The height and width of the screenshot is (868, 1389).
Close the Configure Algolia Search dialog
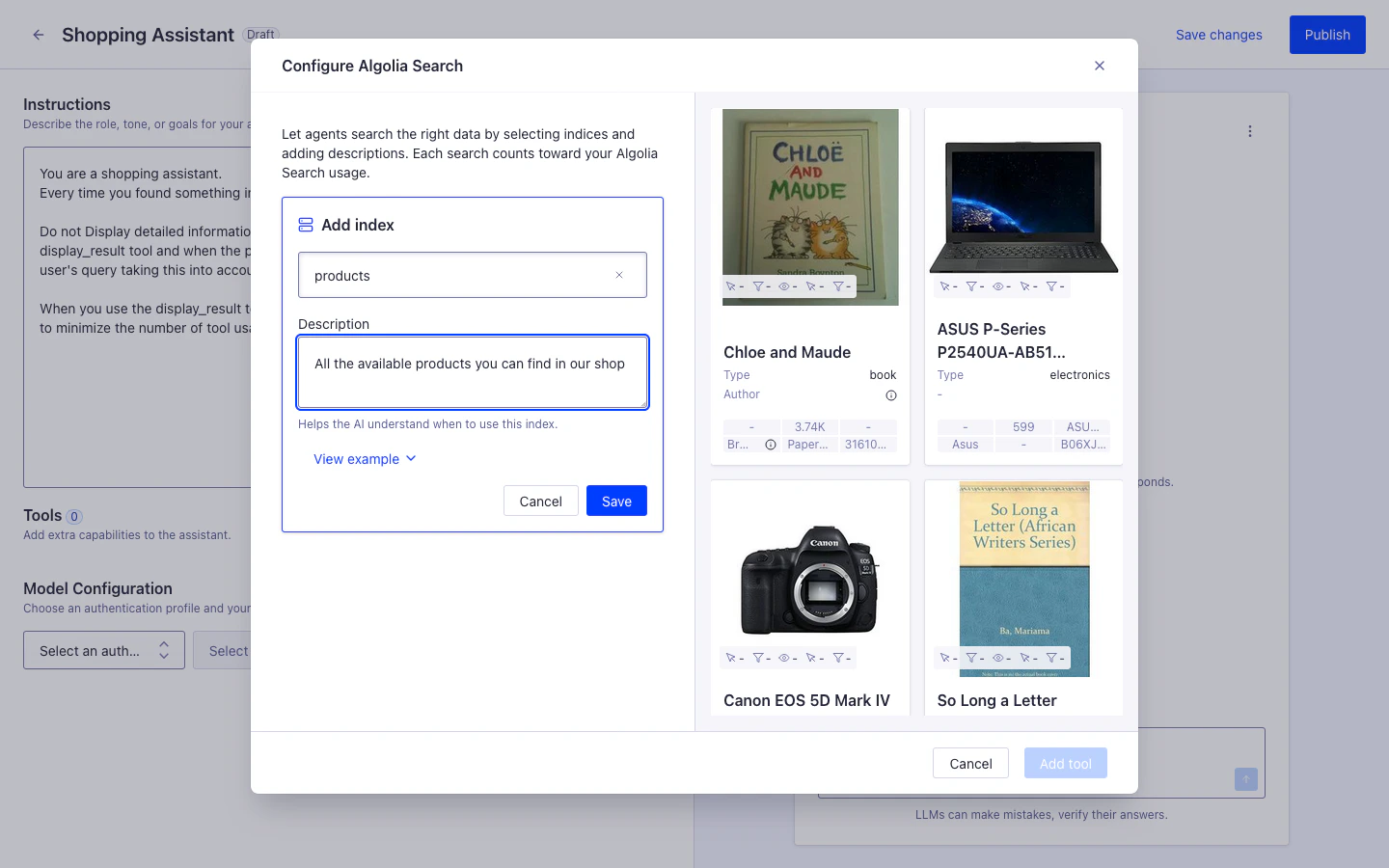pyautogui.click(x=1099, y=66)
